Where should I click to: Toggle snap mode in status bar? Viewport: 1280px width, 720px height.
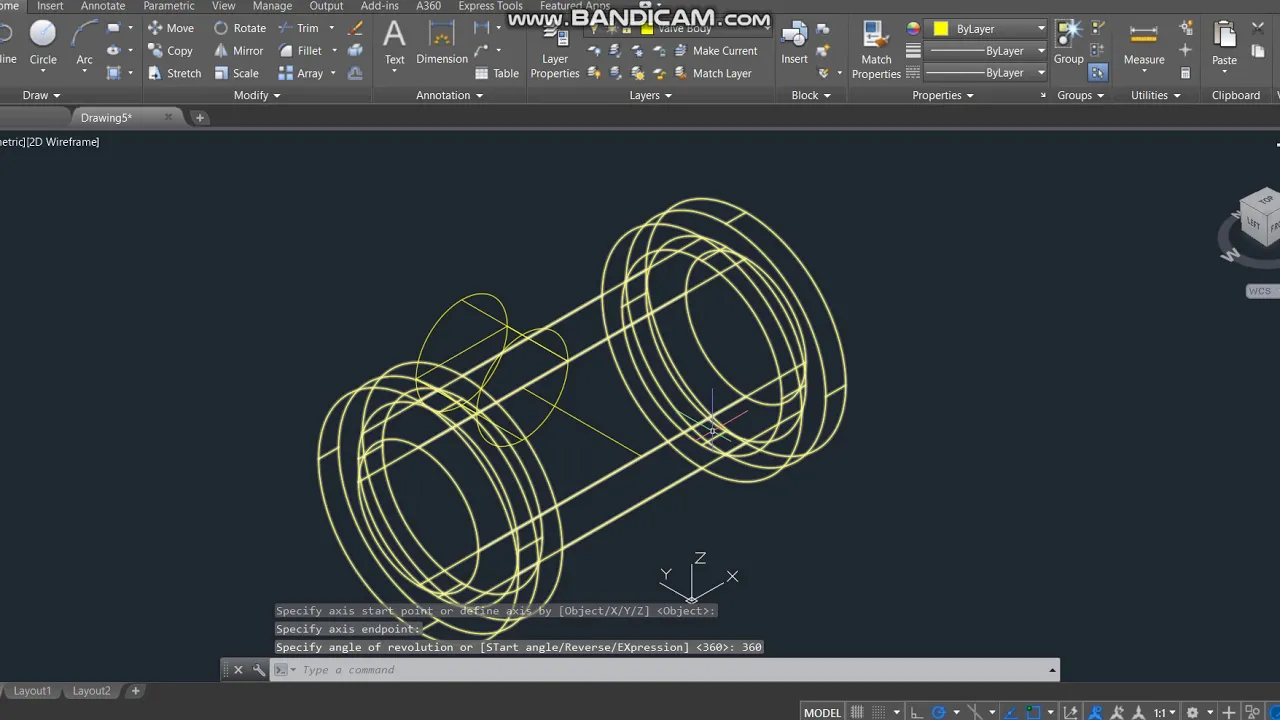click(878, 713)
